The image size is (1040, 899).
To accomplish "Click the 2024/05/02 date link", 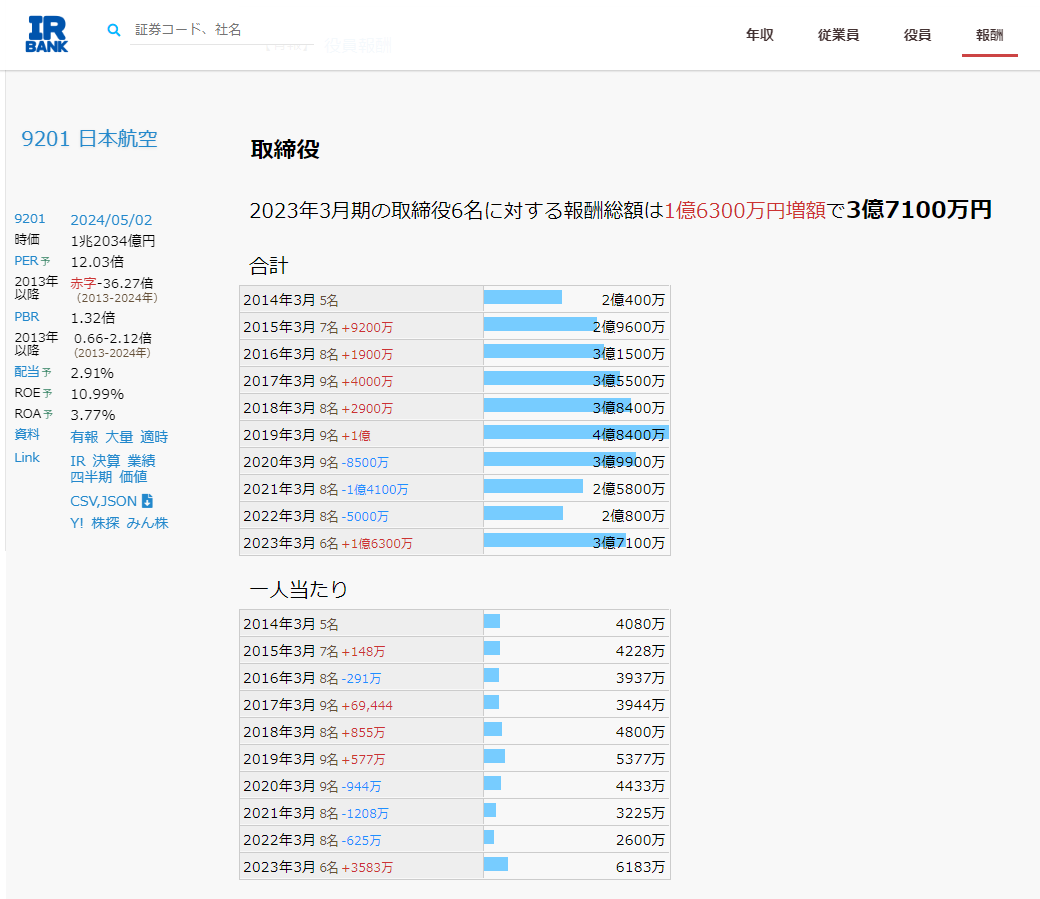I will pyautogui.click(x=111, y=220).
